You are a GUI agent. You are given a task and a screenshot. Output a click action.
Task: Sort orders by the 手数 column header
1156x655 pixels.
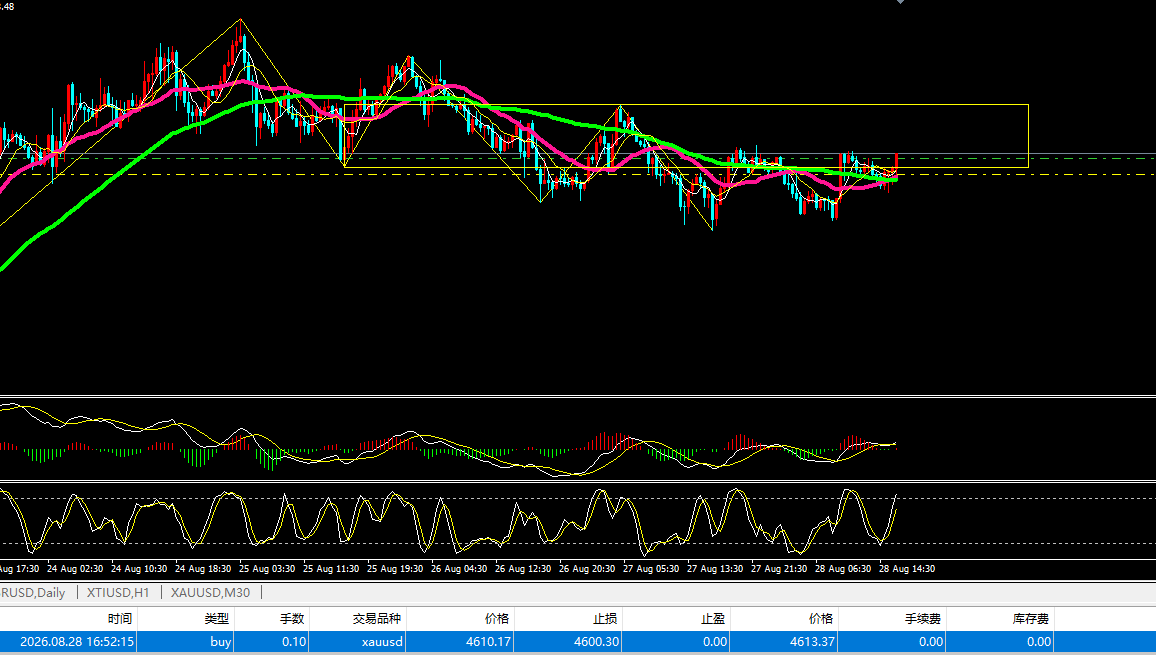tap(293, 619)
